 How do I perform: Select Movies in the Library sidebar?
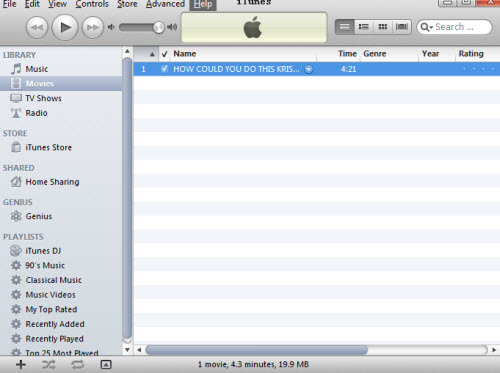(61, 83)
